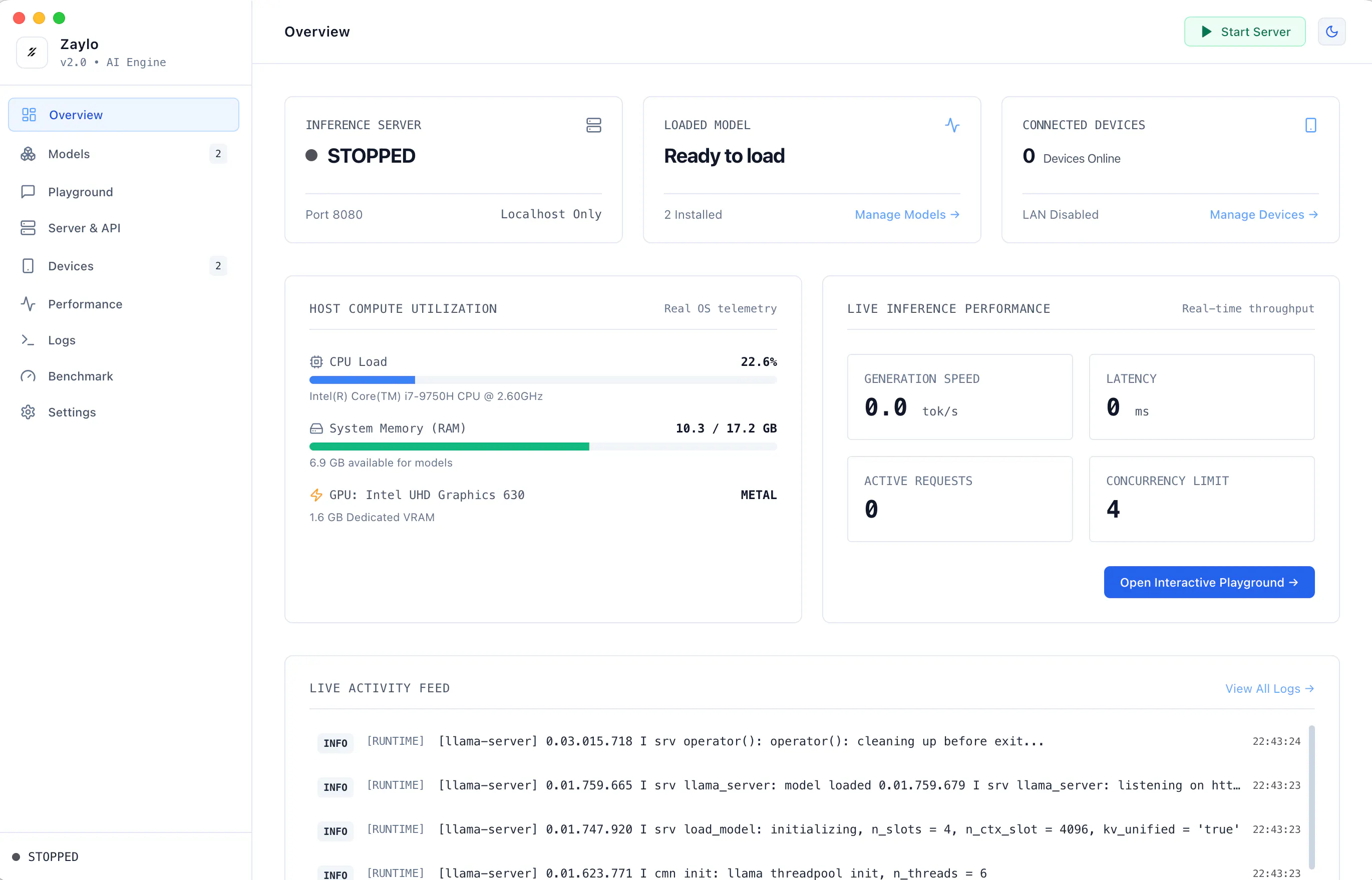
Task: Click the Benchmark gauge icon in the sidebar
Action: (x=28, y=376)
